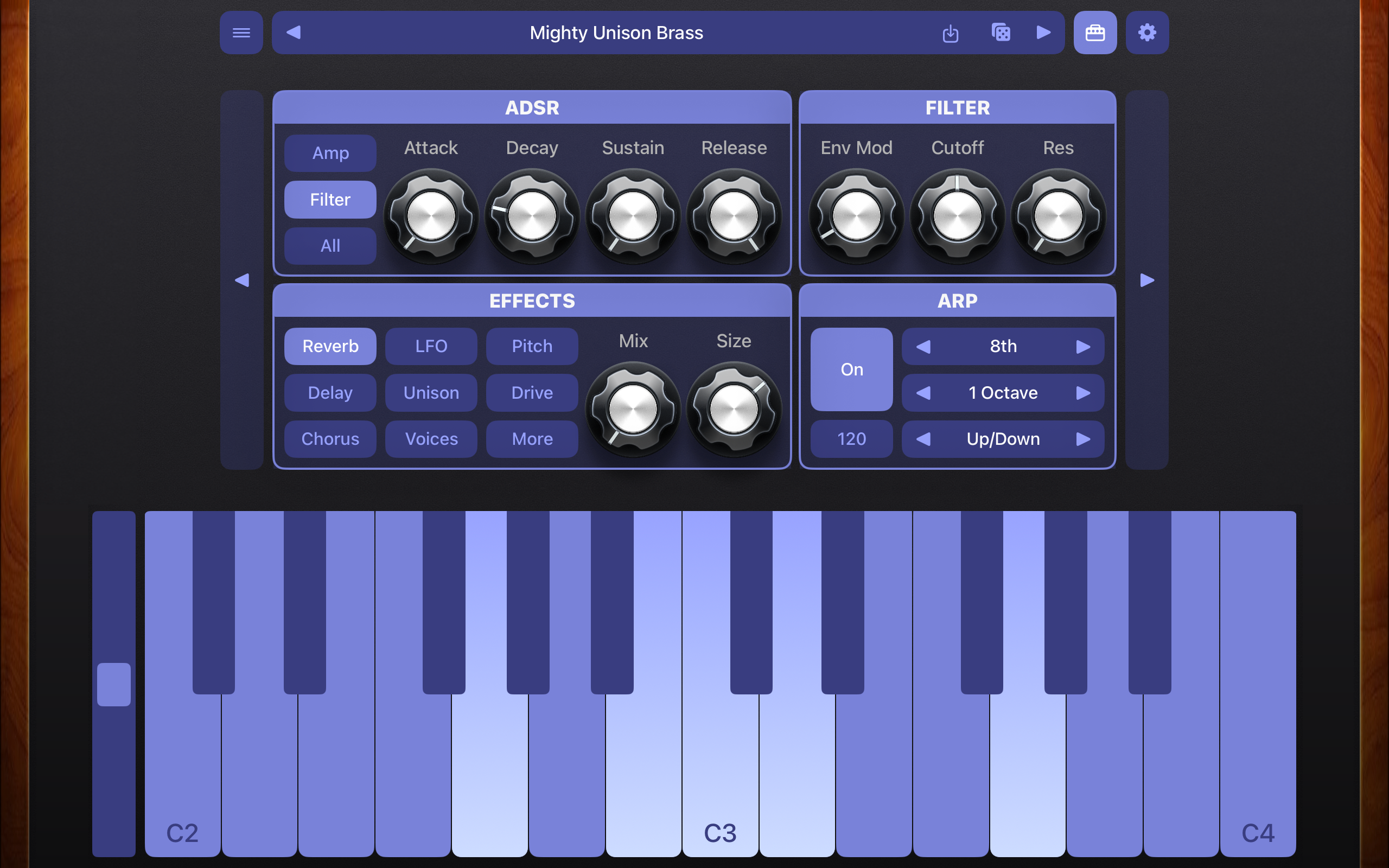Show previous control page left arrow
This screenshot has width=1389, height=868.
click(x=241, y=280)
